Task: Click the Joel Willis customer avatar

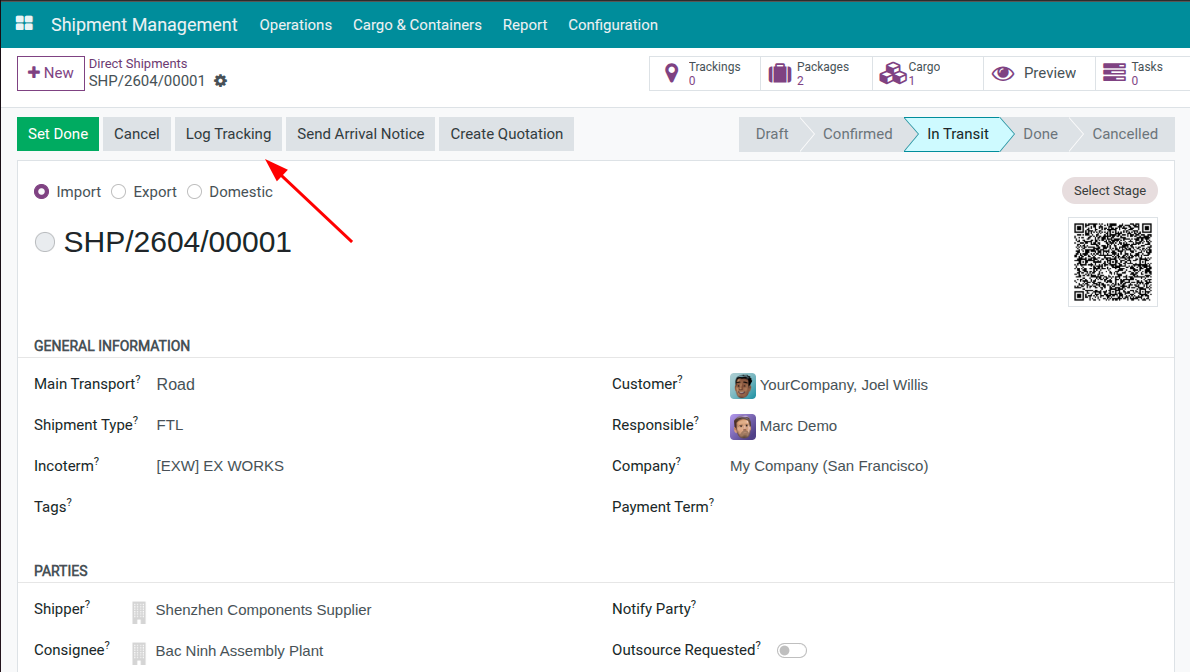Action: coord(742,385)
